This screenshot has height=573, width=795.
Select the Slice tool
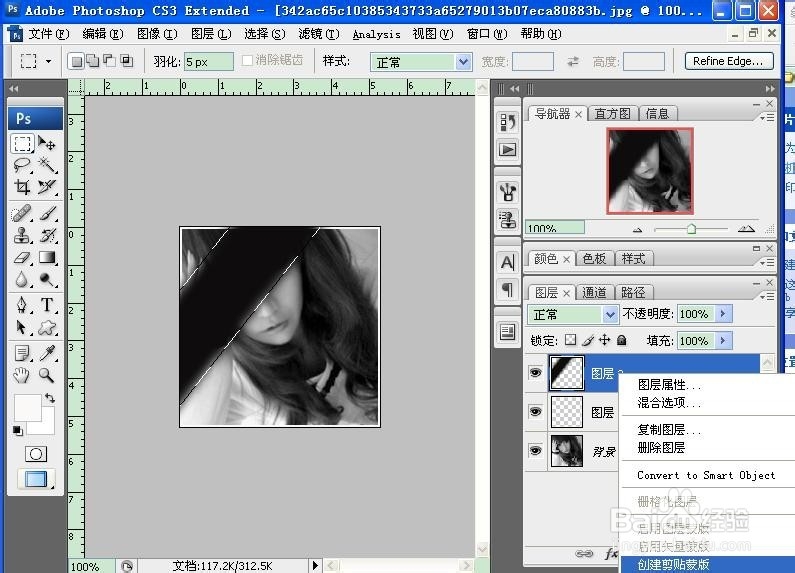[x=47, y=187]
